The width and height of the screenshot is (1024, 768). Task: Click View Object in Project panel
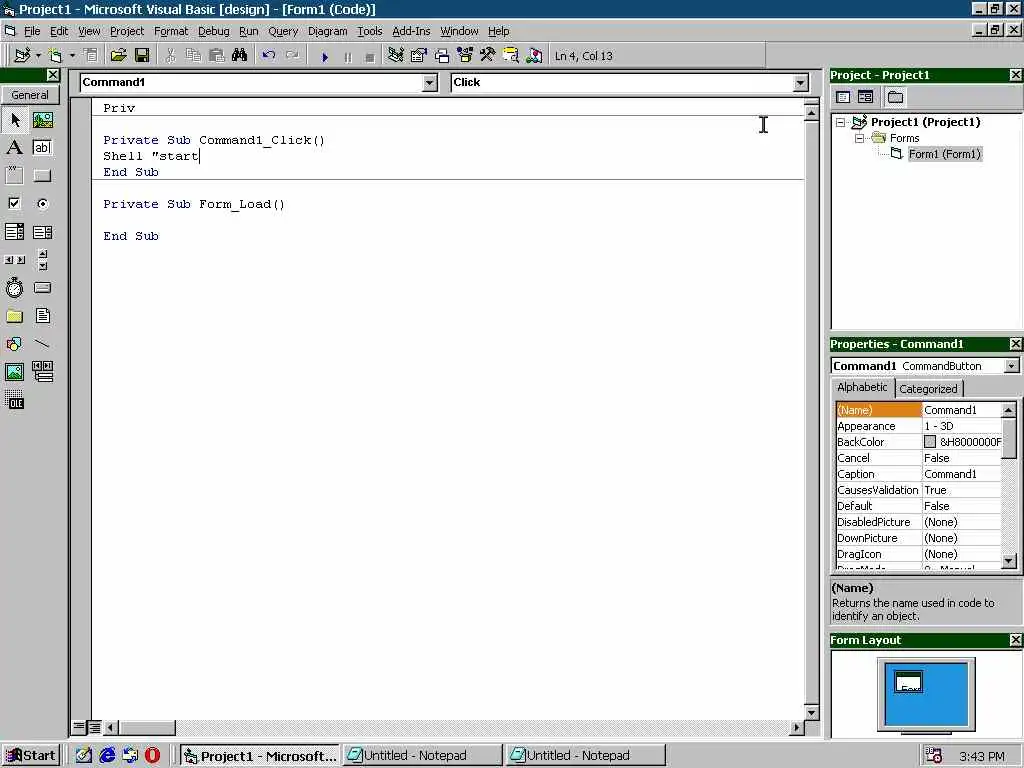pyautogui.click(x=865, y=97)
